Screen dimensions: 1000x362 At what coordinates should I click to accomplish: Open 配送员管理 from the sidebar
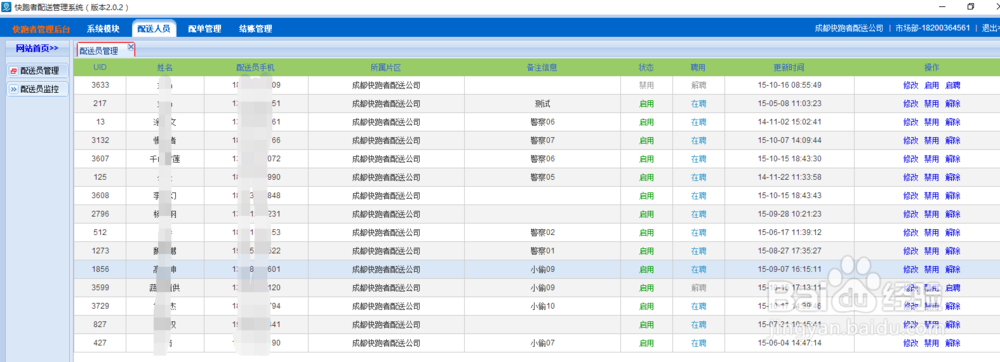40,71
